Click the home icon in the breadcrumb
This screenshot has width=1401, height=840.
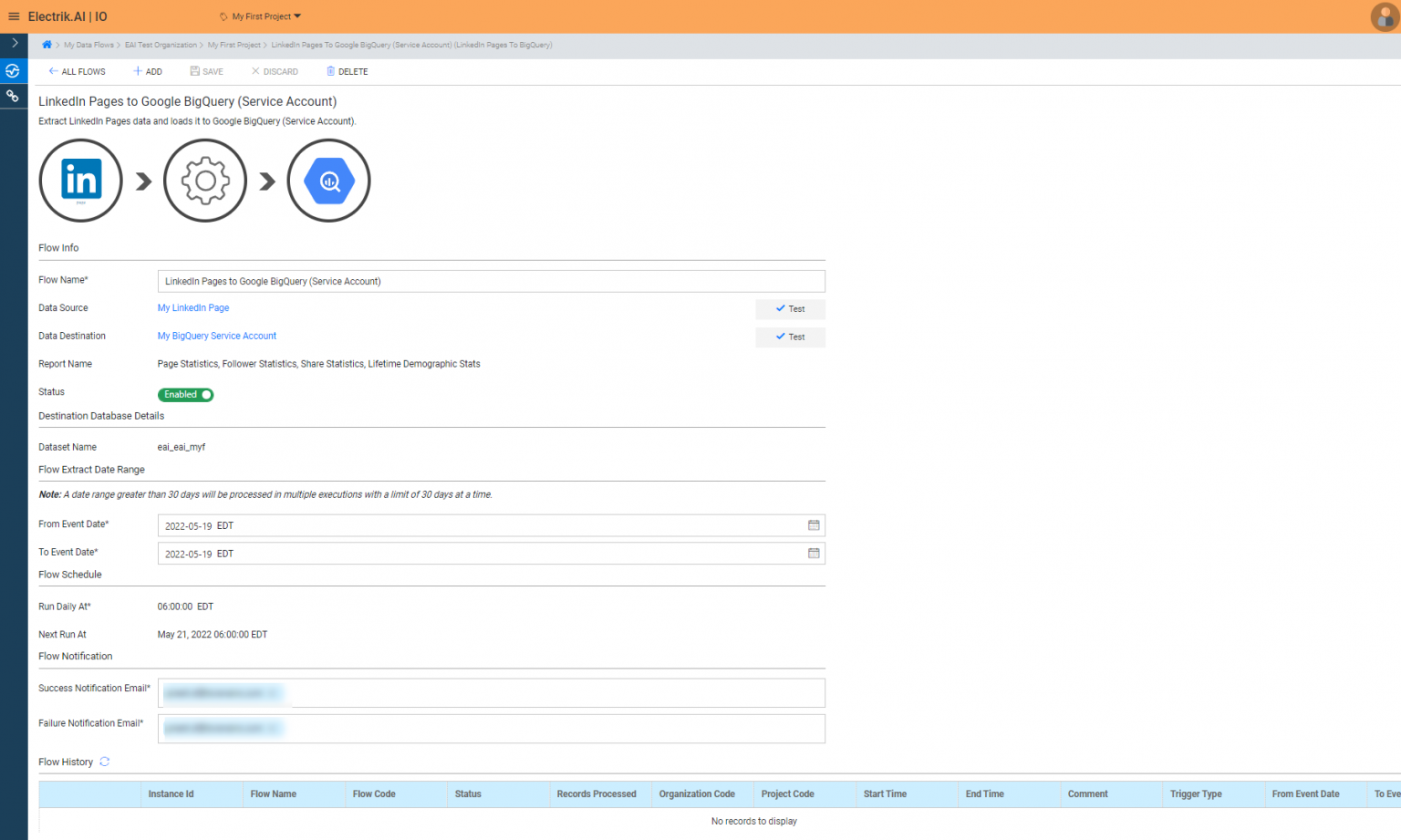pos(47,44)
